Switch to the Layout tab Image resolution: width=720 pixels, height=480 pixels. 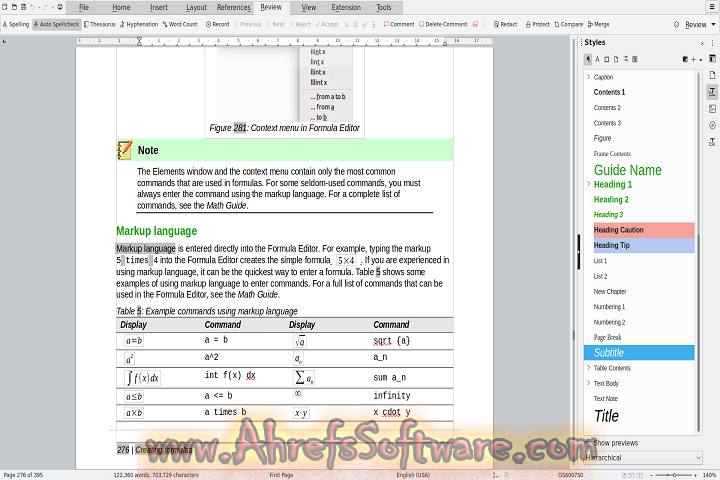pos(196,7)
